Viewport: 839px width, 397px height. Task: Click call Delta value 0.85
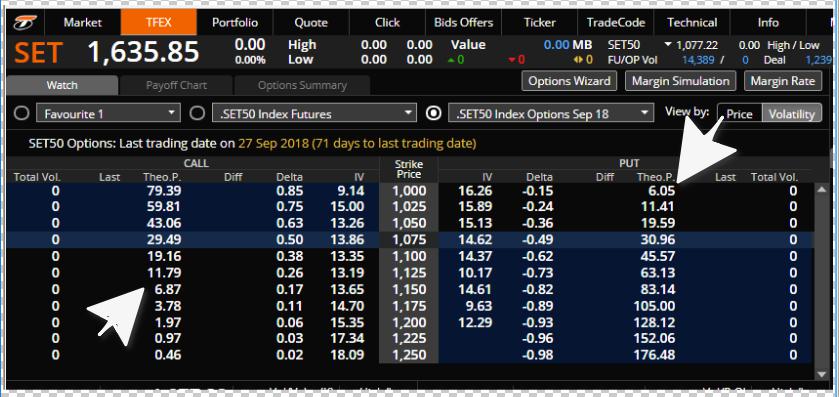[289, 190]
